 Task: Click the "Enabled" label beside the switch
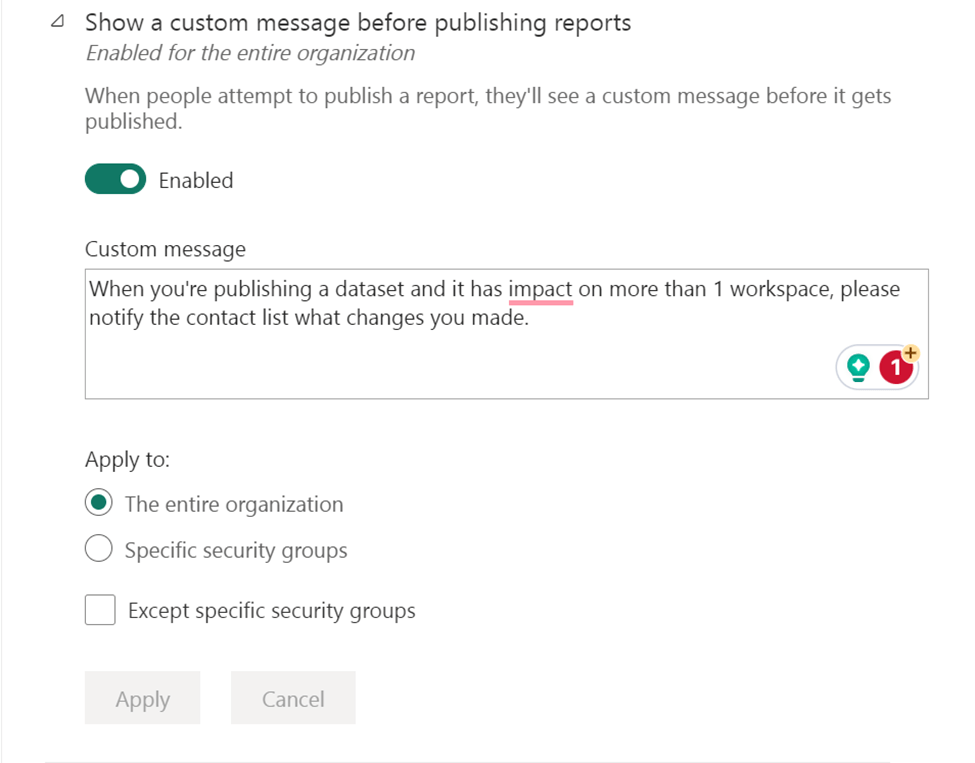click(196, 181)
